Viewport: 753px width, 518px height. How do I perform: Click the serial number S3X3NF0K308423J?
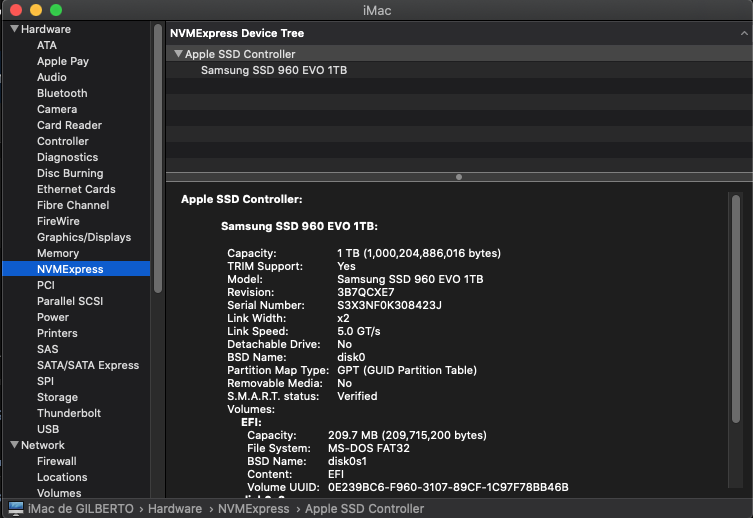coord(389,305)
